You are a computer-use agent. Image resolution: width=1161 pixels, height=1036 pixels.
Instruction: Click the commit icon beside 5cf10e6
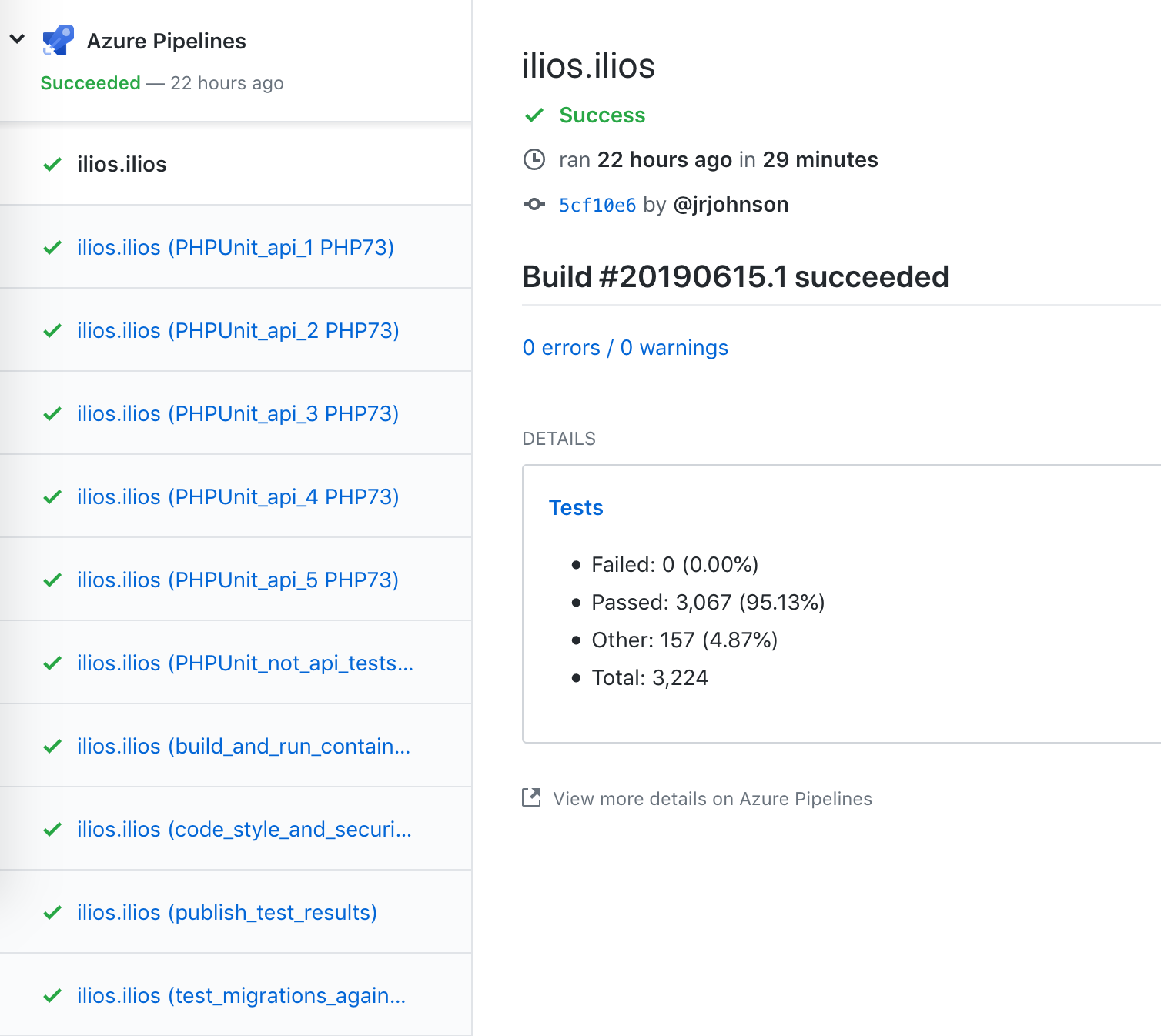tap(534, 204)
